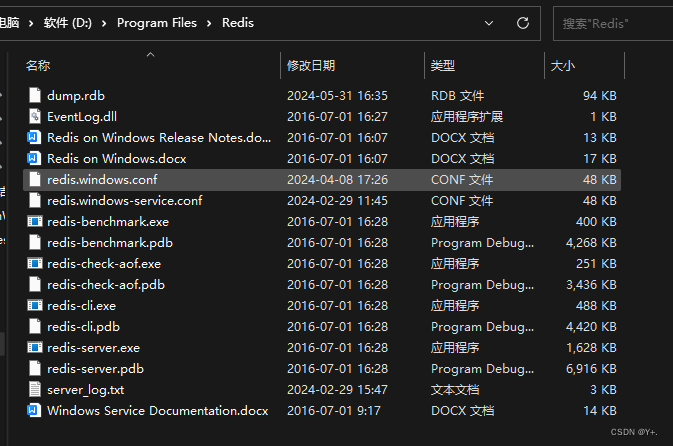Click the Word icon of Redis on Windows Release Notes

34,137
